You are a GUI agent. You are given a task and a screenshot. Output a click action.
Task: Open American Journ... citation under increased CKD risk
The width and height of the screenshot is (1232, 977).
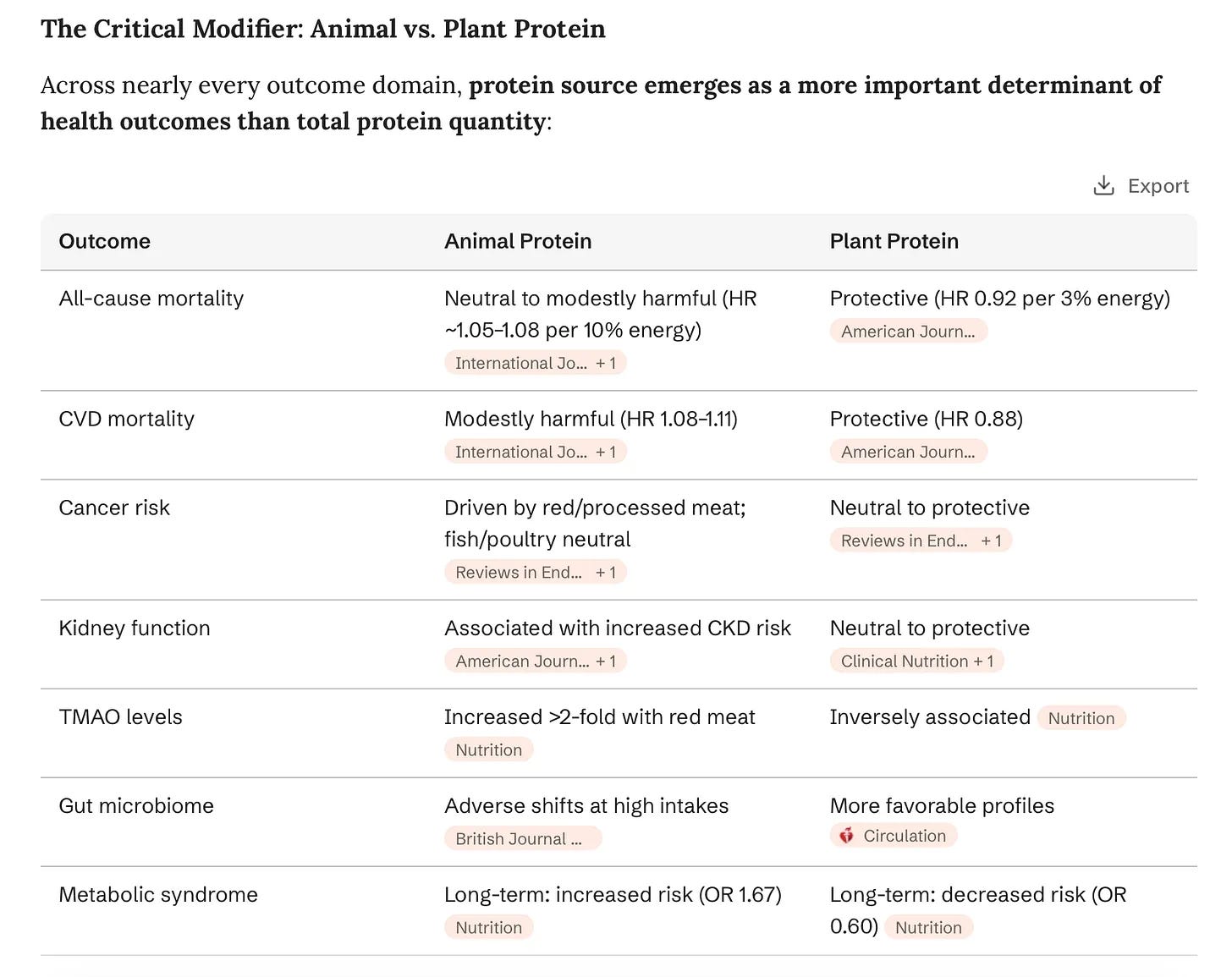pyautogui.click(x=522, y=661)
